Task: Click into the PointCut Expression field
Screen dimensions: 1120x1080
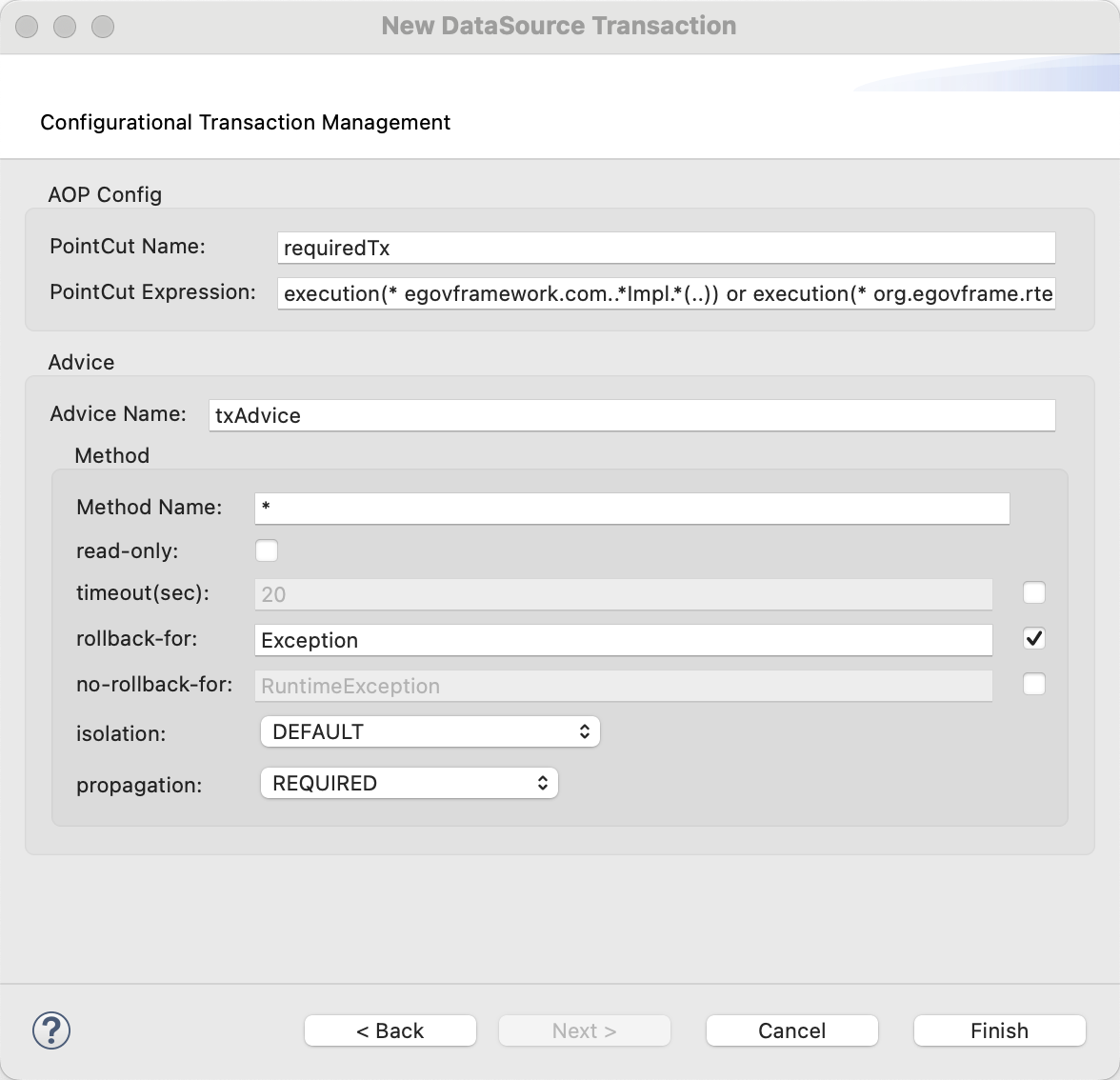Action: pyautogui.click(x=667, y=293)
